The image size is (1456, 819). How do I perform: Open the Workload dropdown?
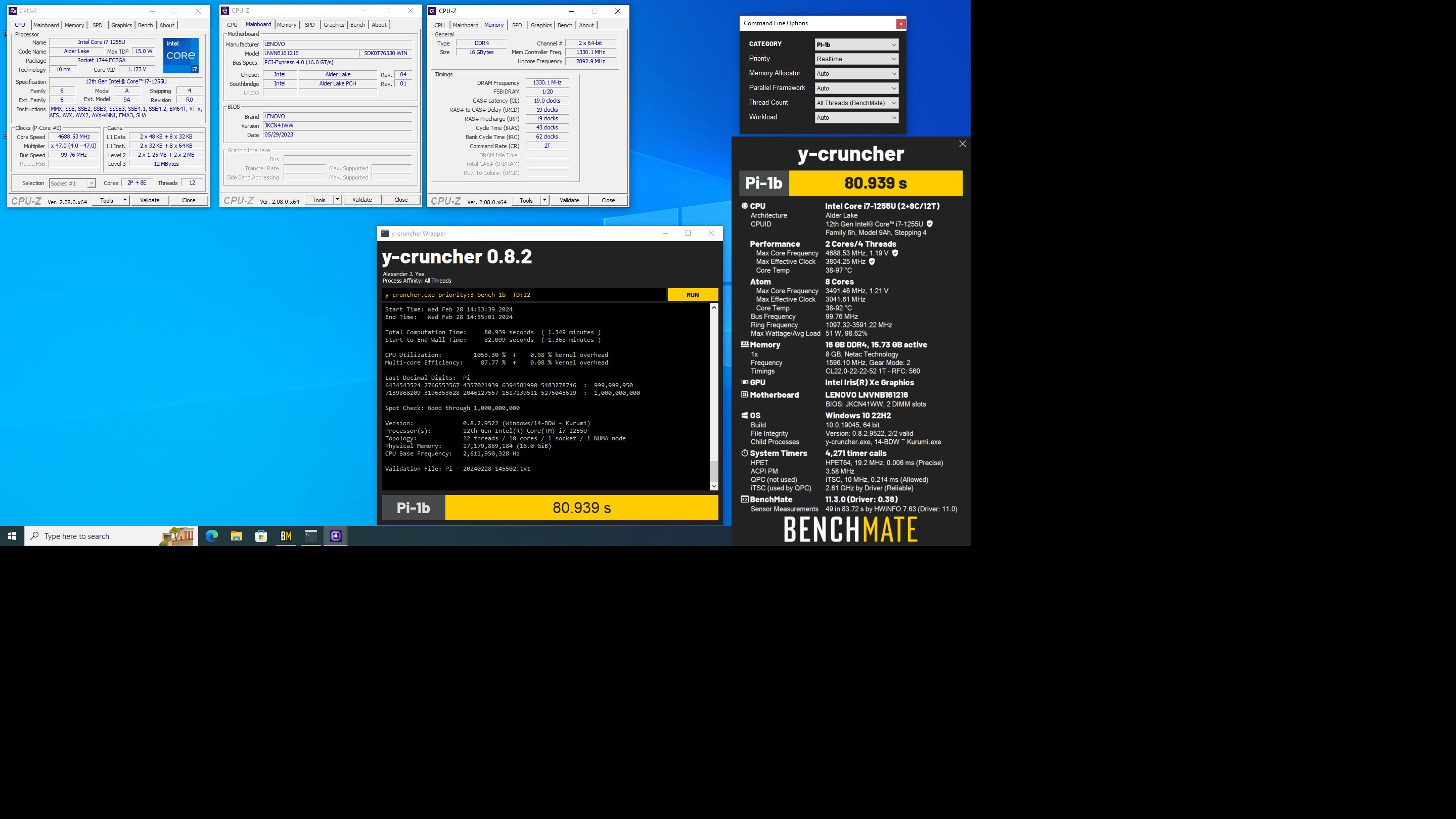[x=856, y=118]
